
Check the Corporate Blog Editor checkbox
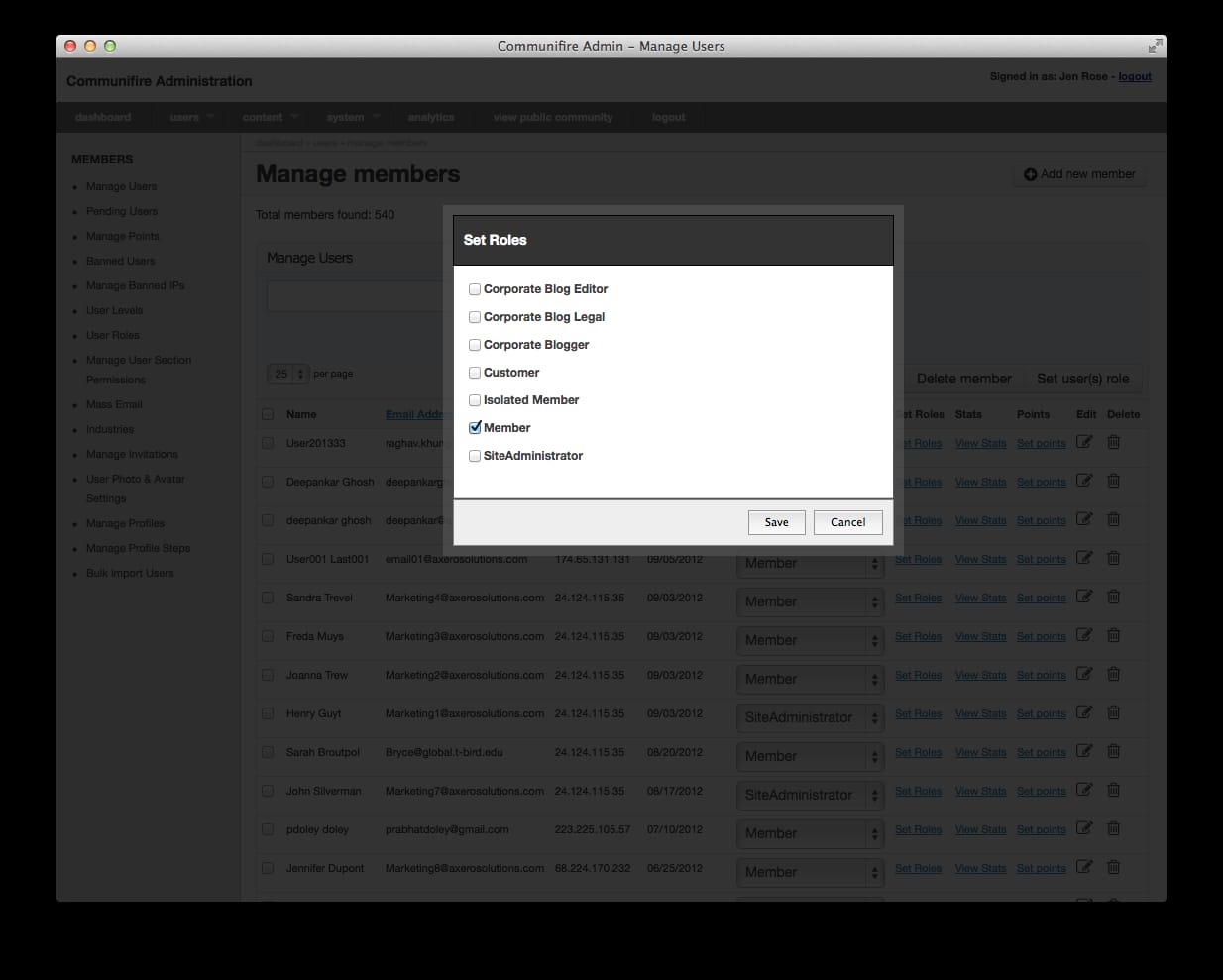(x=474, y=288)
